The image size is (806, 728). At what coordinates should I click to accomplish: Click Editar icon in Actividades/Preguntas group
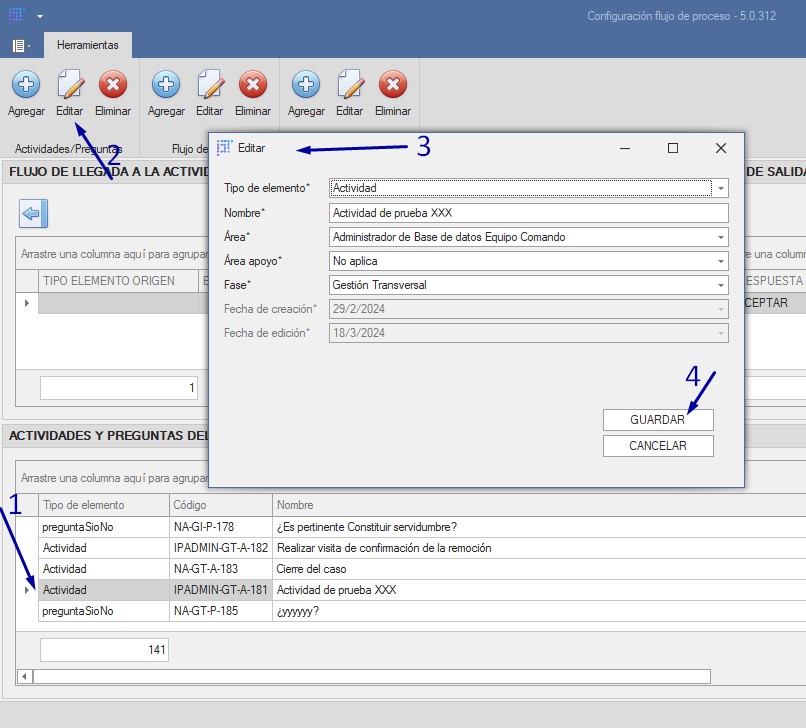click(x=70, y=84)
